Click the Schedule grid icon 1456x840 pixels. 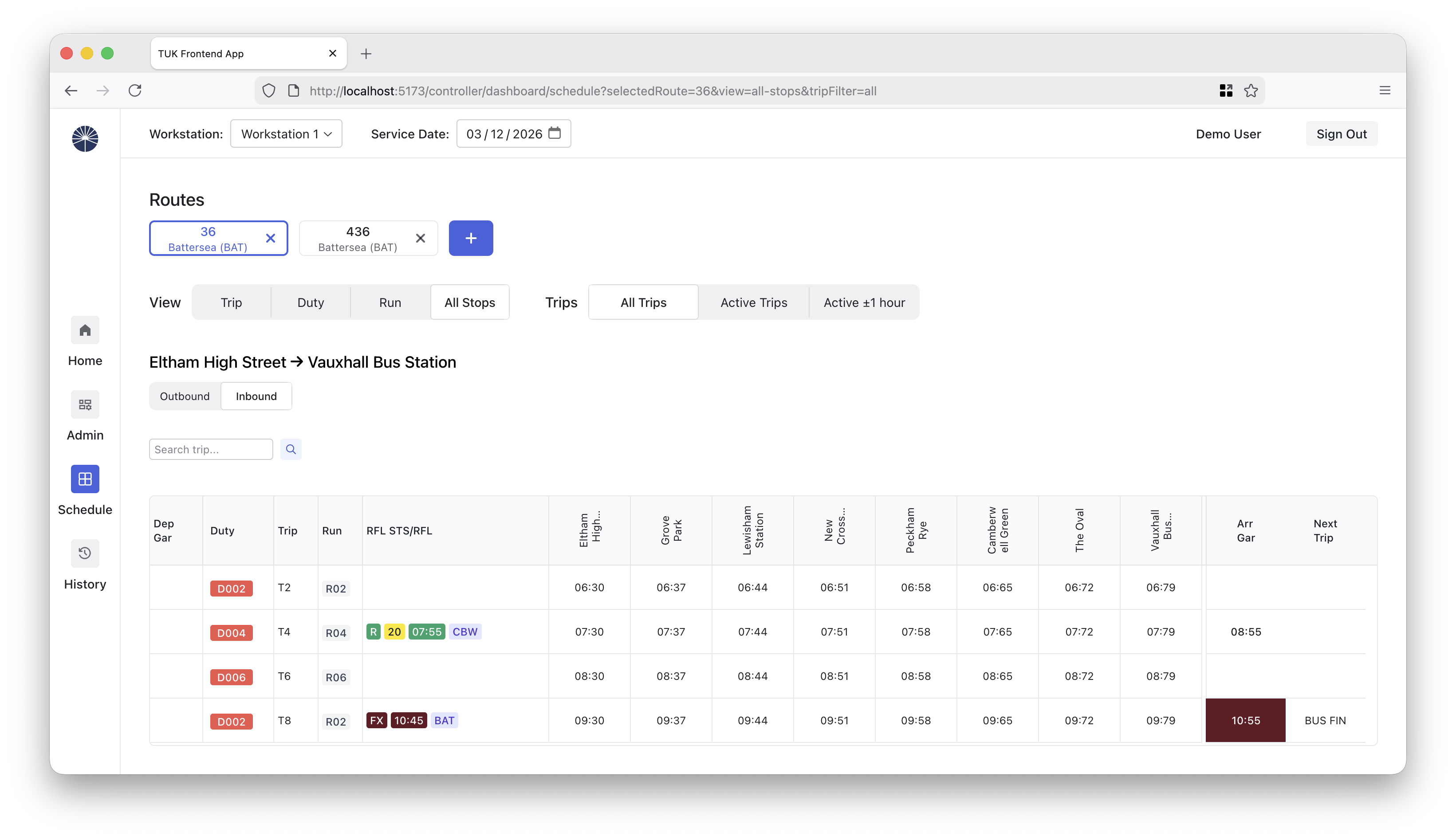tap(85, 479)
